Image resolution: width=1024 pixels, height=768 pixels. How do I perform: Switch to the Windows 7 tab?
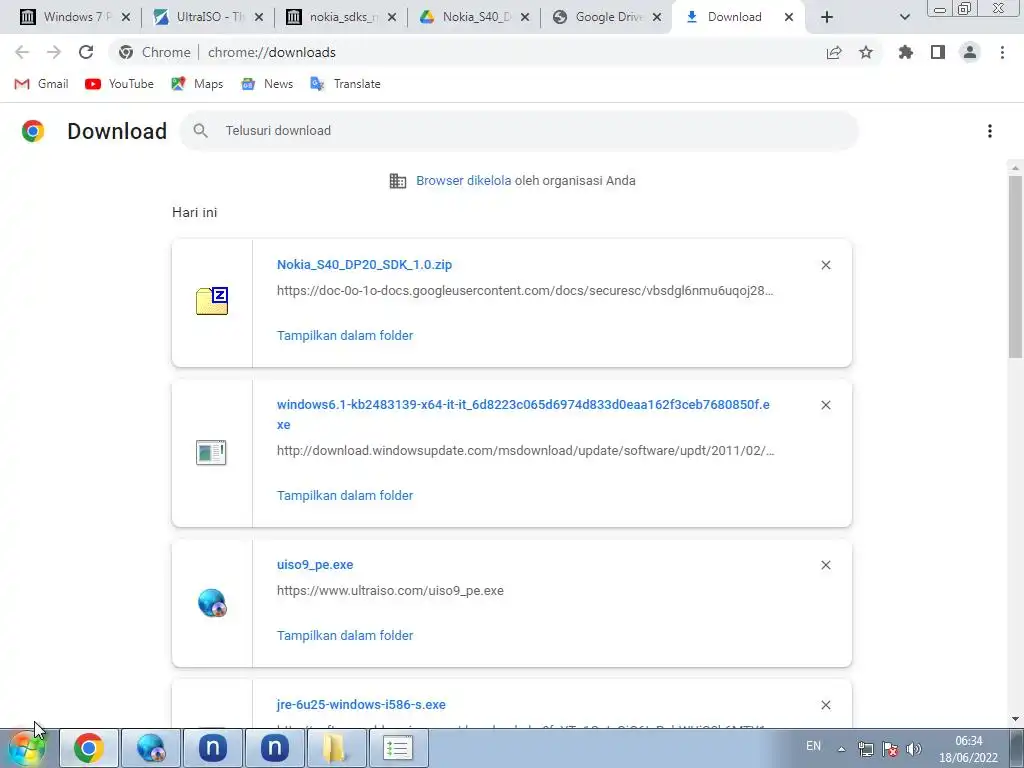[x=74, y=17]
